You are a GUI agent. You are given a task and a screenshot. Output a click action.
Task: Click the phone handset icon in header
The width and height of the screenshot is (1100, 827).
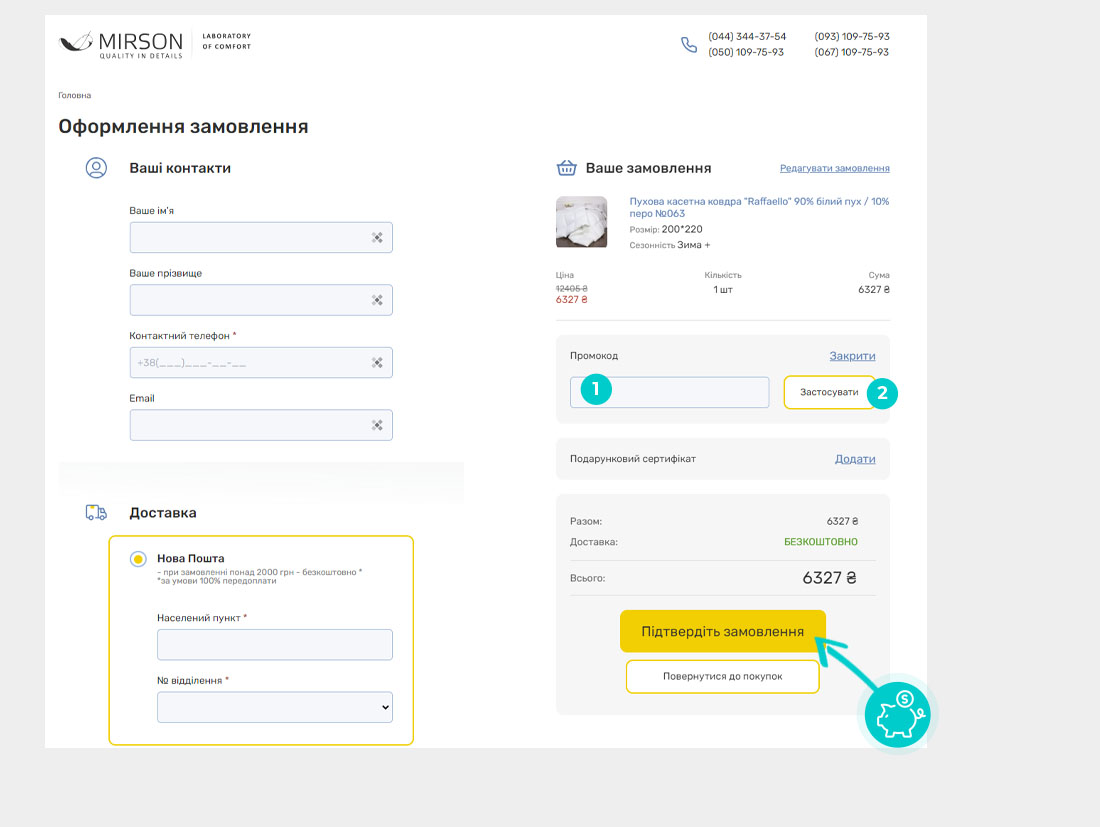(688, 45)
